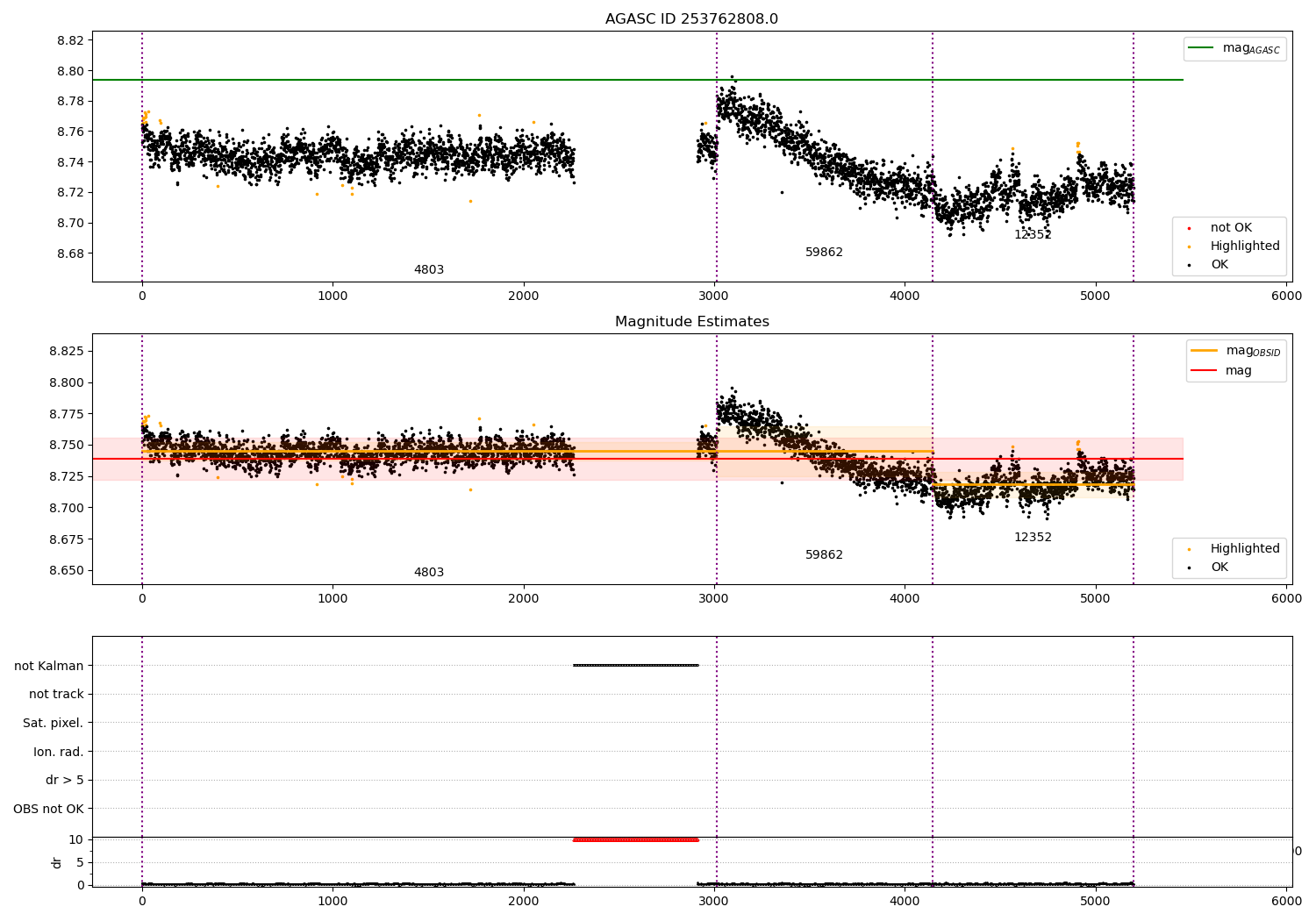Click the black 'not Kalman' flag segment
1316x921 pixels.
[x=636, y=665]
